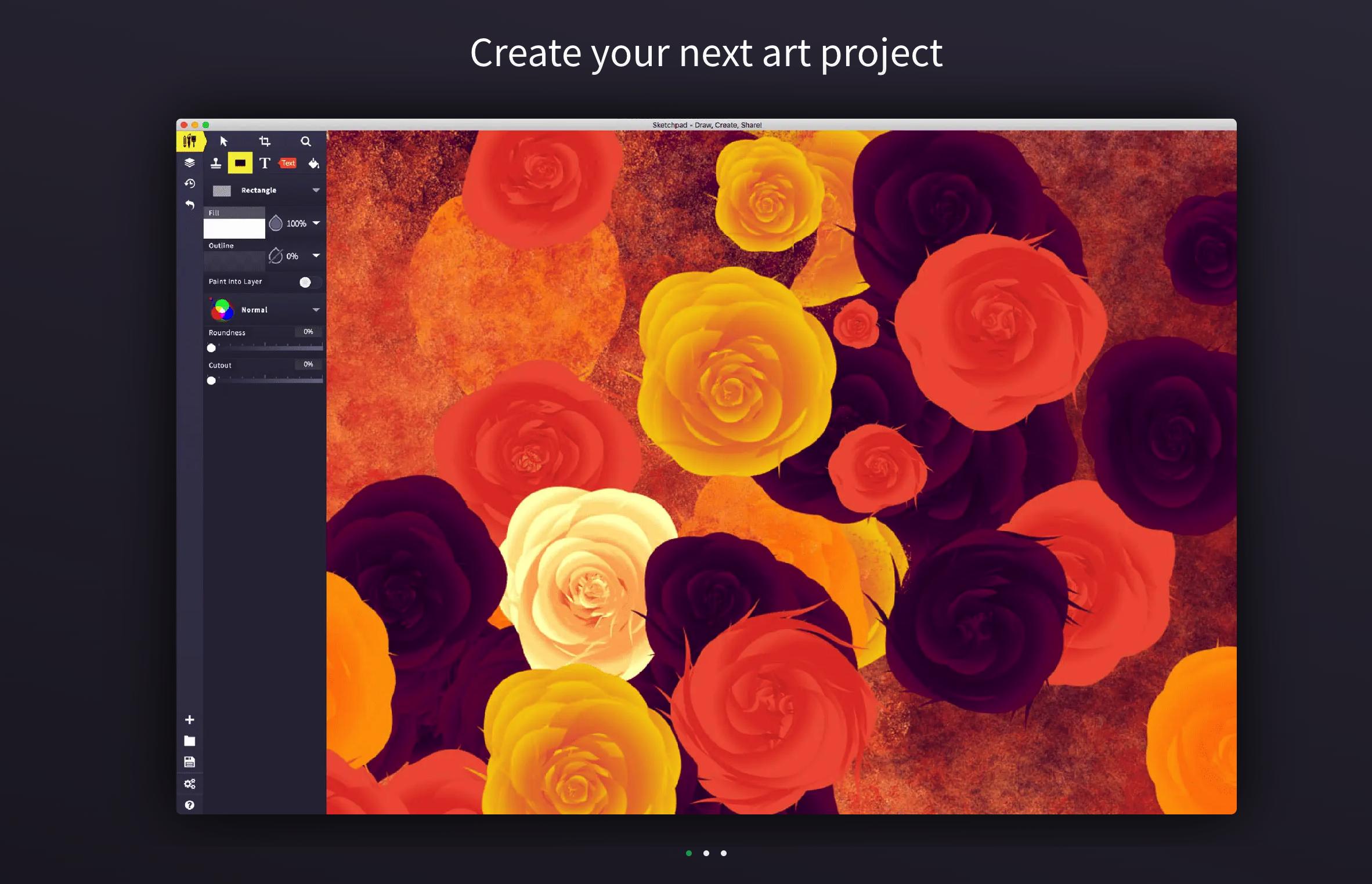The image size is (1372, 884).
Task: Click the Roundness percentage field
Action: coord(308,332)
